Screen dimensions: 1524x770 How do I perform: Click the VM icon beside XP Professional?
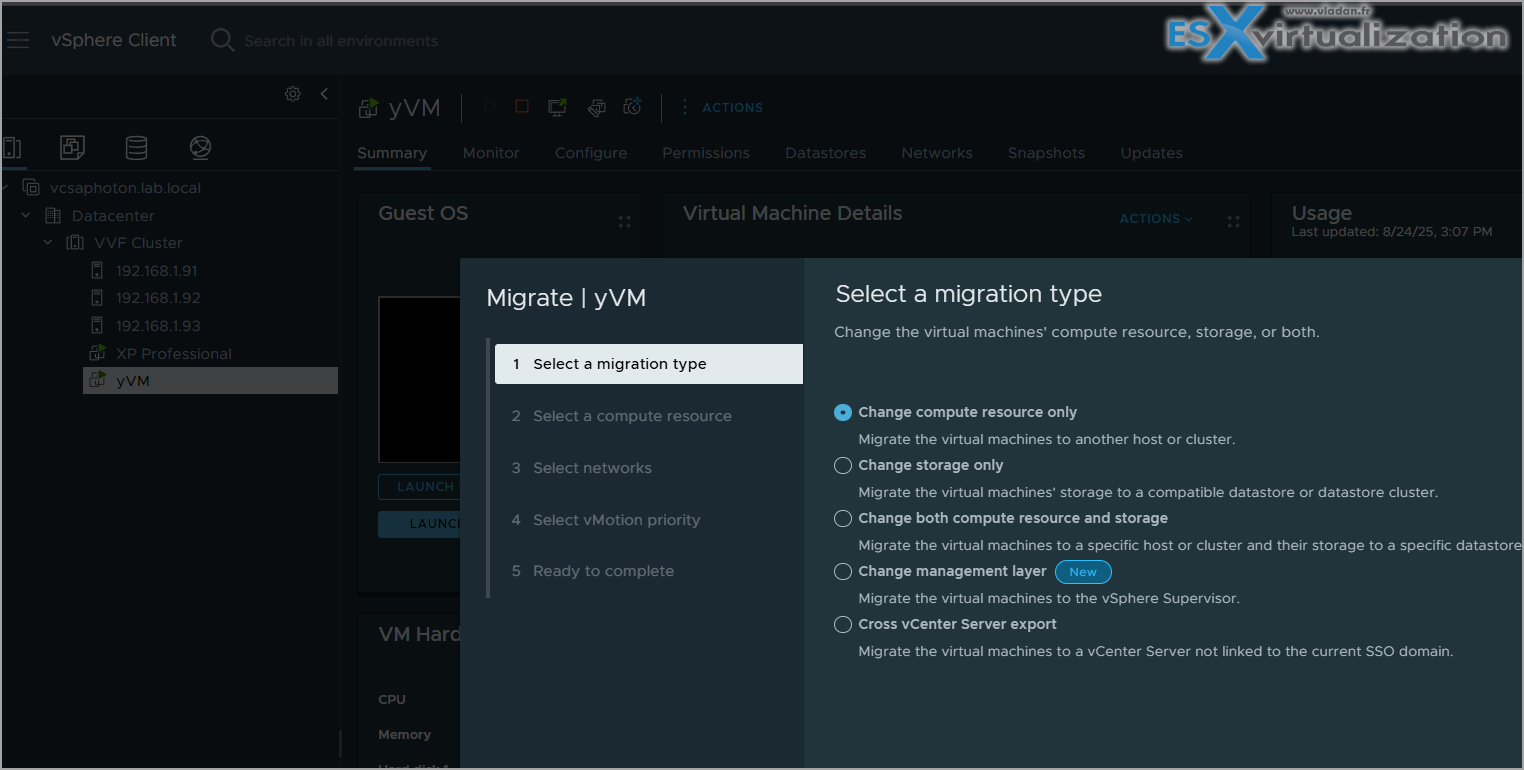coord(97,353)
